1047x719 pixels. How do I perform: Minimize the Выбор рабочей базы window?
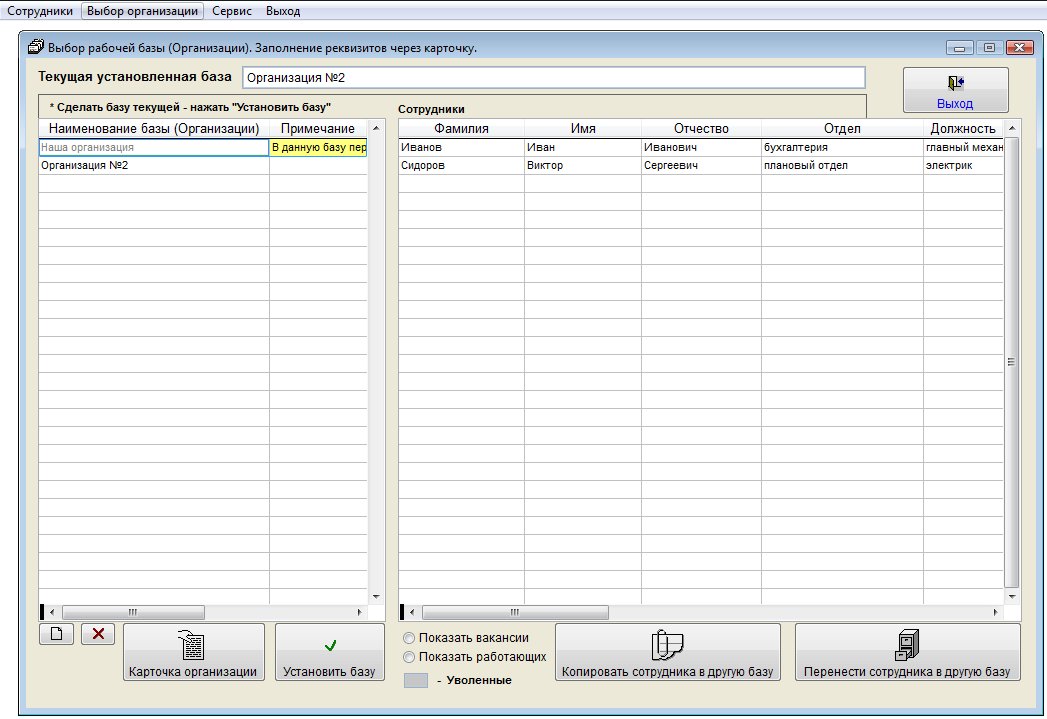(960, 48)
